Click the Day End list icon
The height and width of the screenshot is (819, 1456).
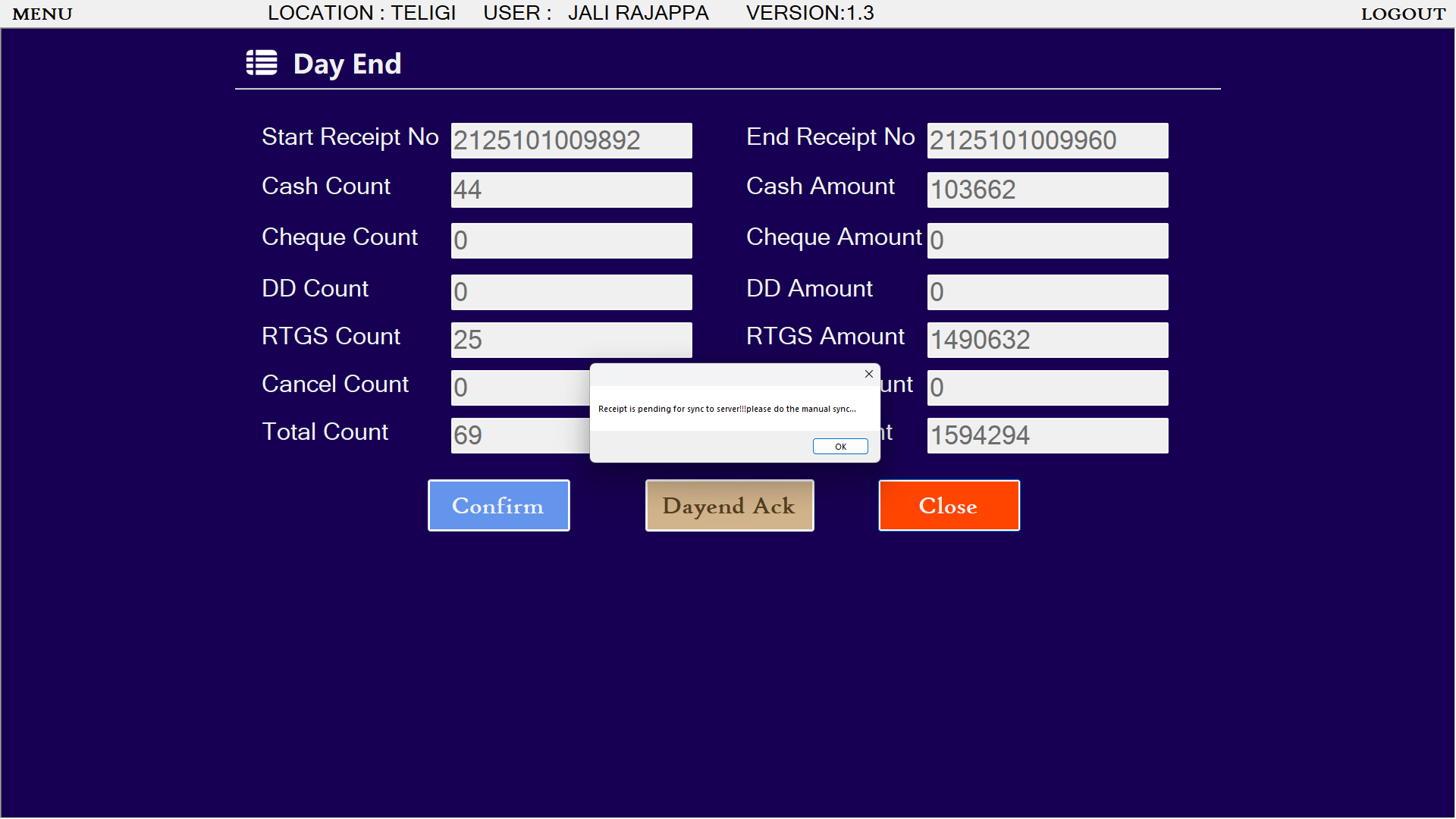tap(262, 64)
